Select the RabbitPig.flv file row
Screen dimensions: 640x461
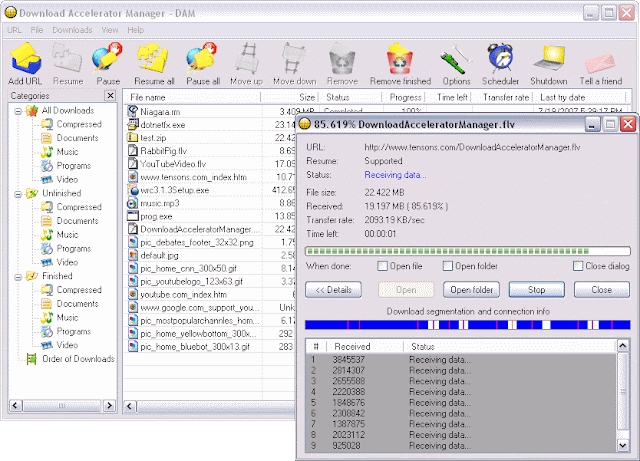pos(209,151)
